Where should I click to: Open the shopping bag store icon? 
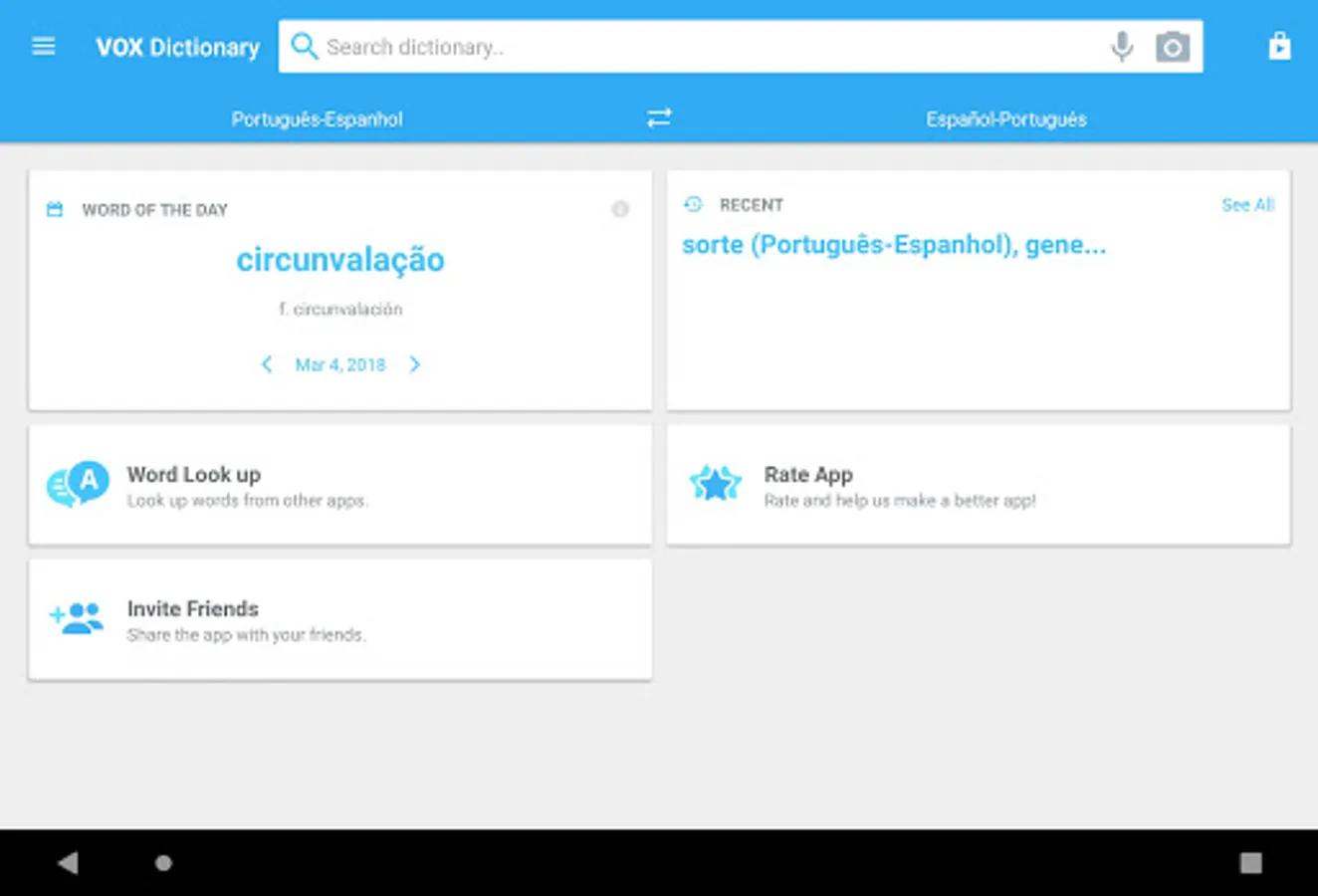point(1280,46)
